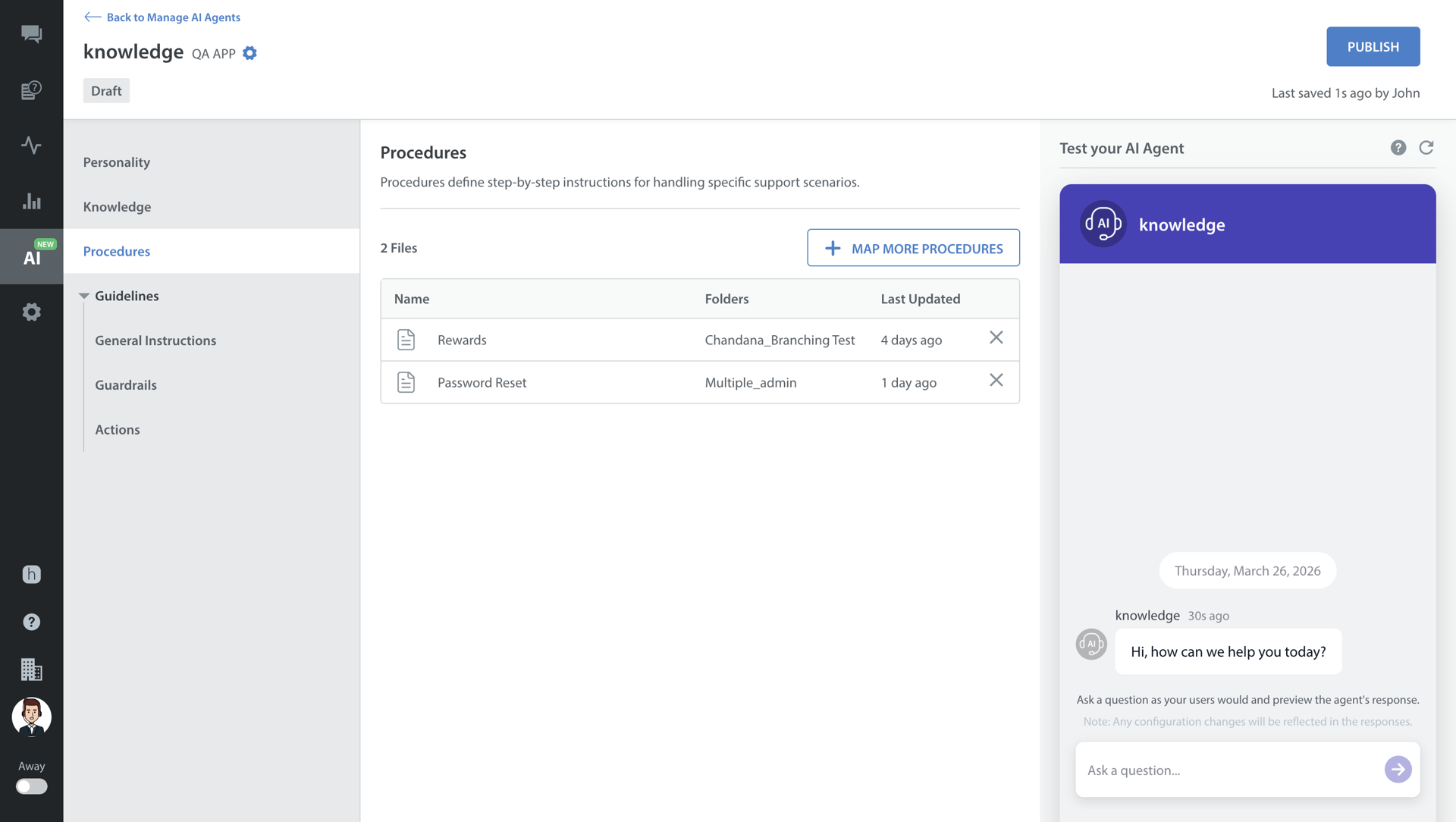Screen dimensions: 1456x822
Task: Open the activity pulse sidebar icon
Action: [31, 145]
